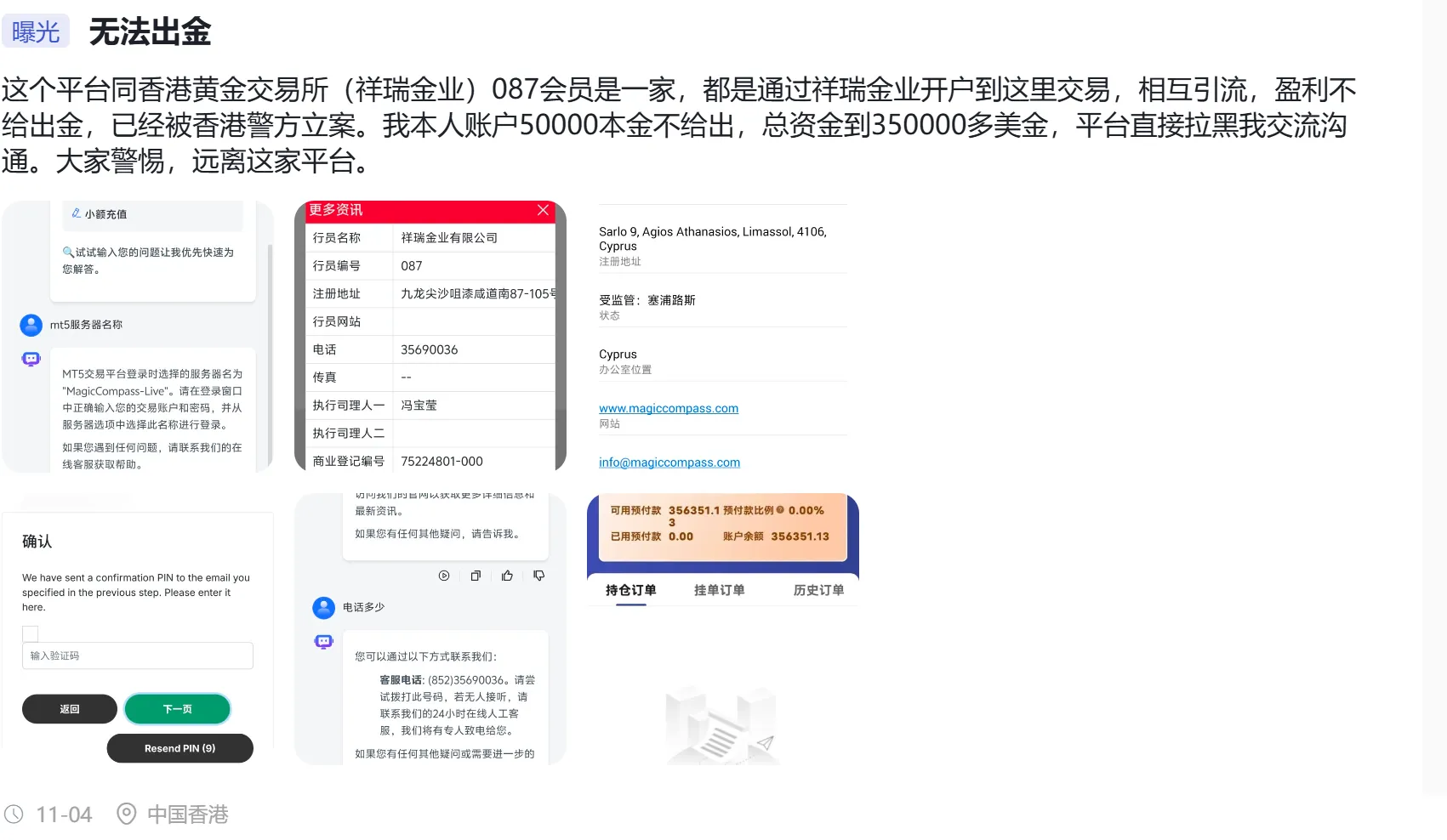Click the info@magiccompass.com email link
Viewport: 1447px width, 840px height.
tap(669, 463)
